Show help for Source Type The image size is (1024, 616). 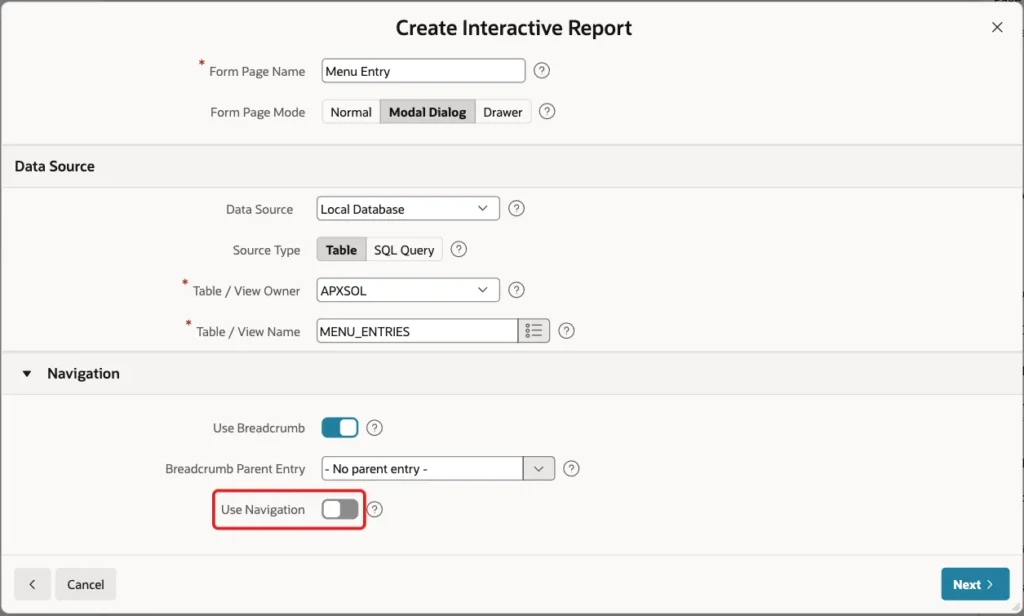point(459,250)
